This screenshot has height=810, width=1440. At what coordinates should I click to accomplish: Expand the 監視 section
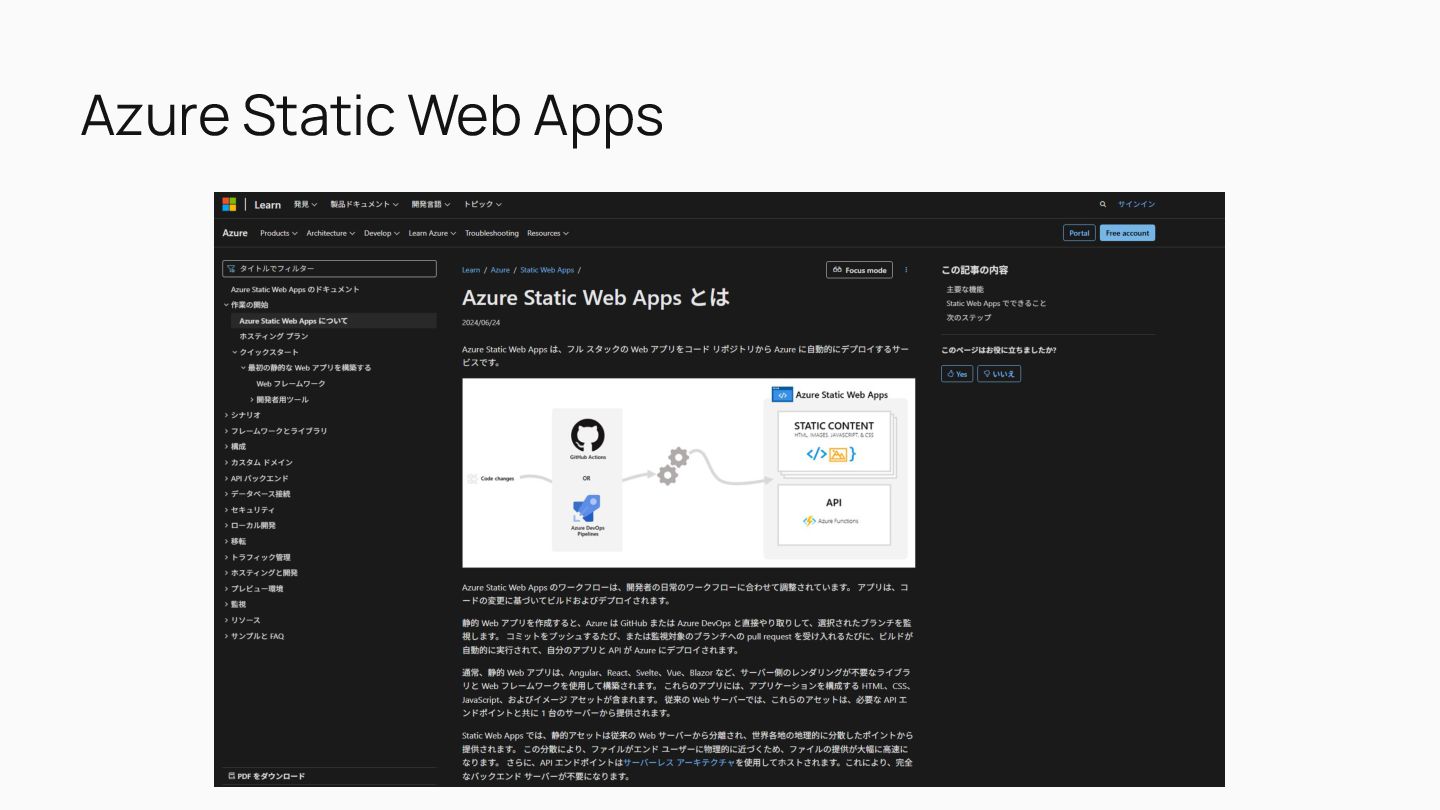[x=234, y=604]
